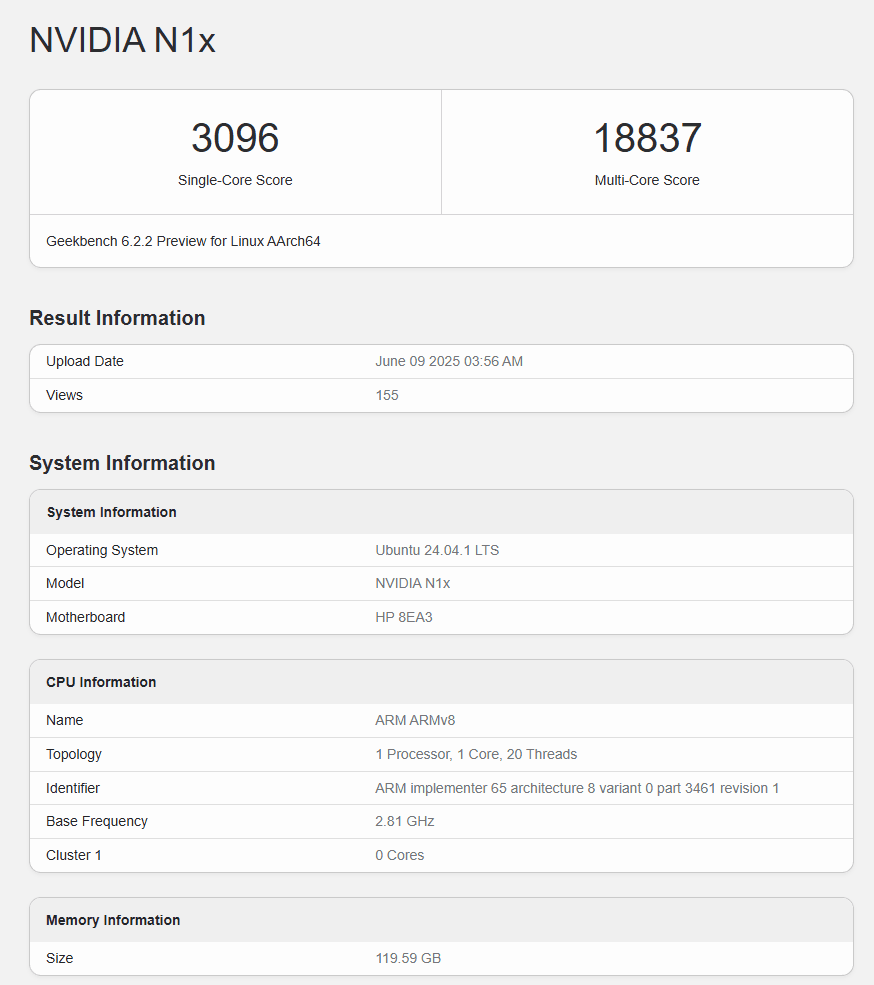Click the Single-Core Score label
This screenshot has height=985, width=874.
click(235, 180)
